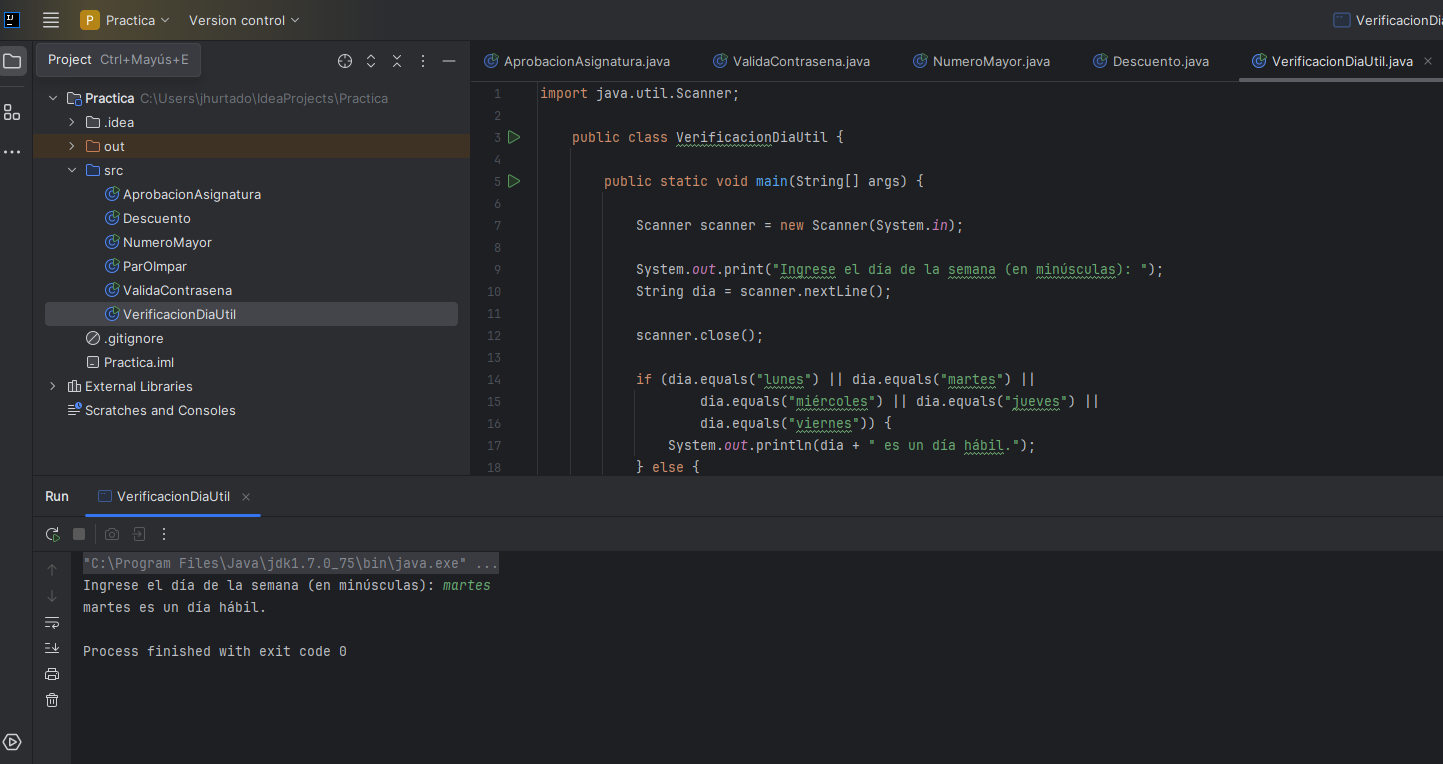Open Descuento class in project tree
This screenshot has width=1443, height=764.
pyautogui.click(x=157, y=218)
